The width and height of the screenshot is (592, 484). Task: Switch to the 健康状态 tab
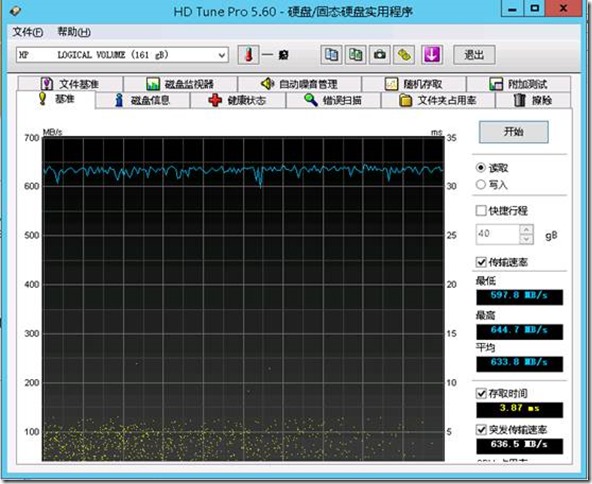(238, 100)
